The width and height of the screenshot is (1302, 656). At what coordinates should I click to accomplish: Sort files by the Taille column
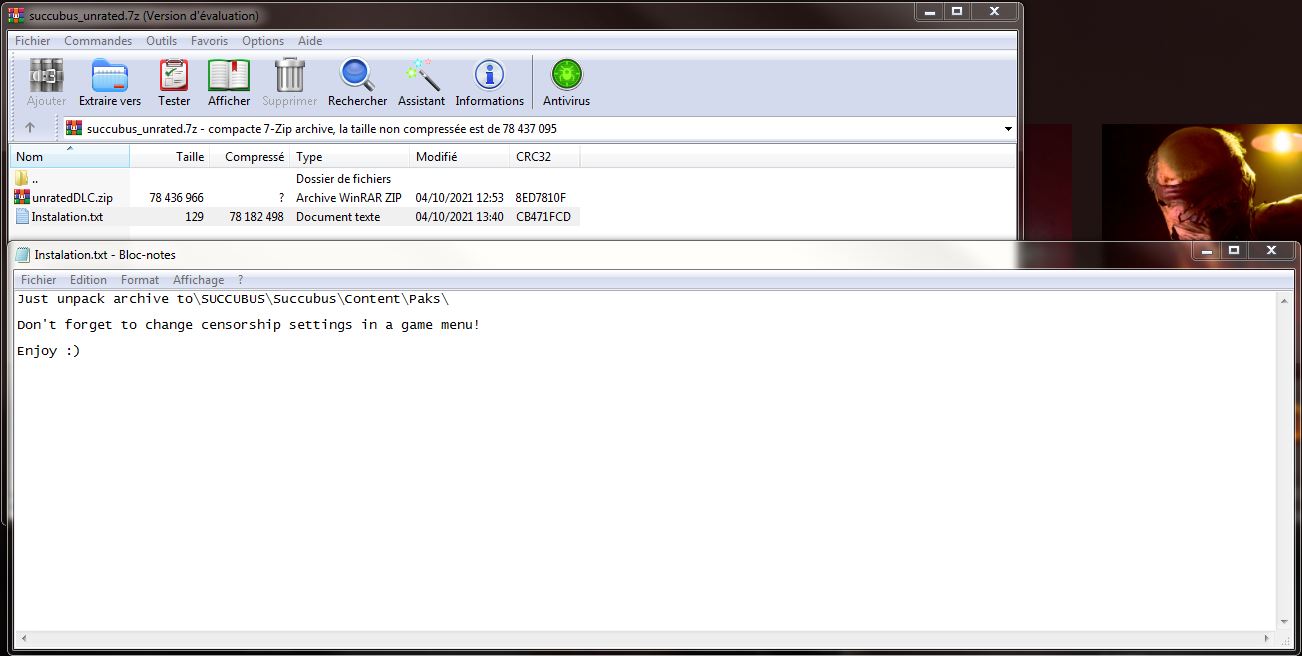(x=169, y=157)
